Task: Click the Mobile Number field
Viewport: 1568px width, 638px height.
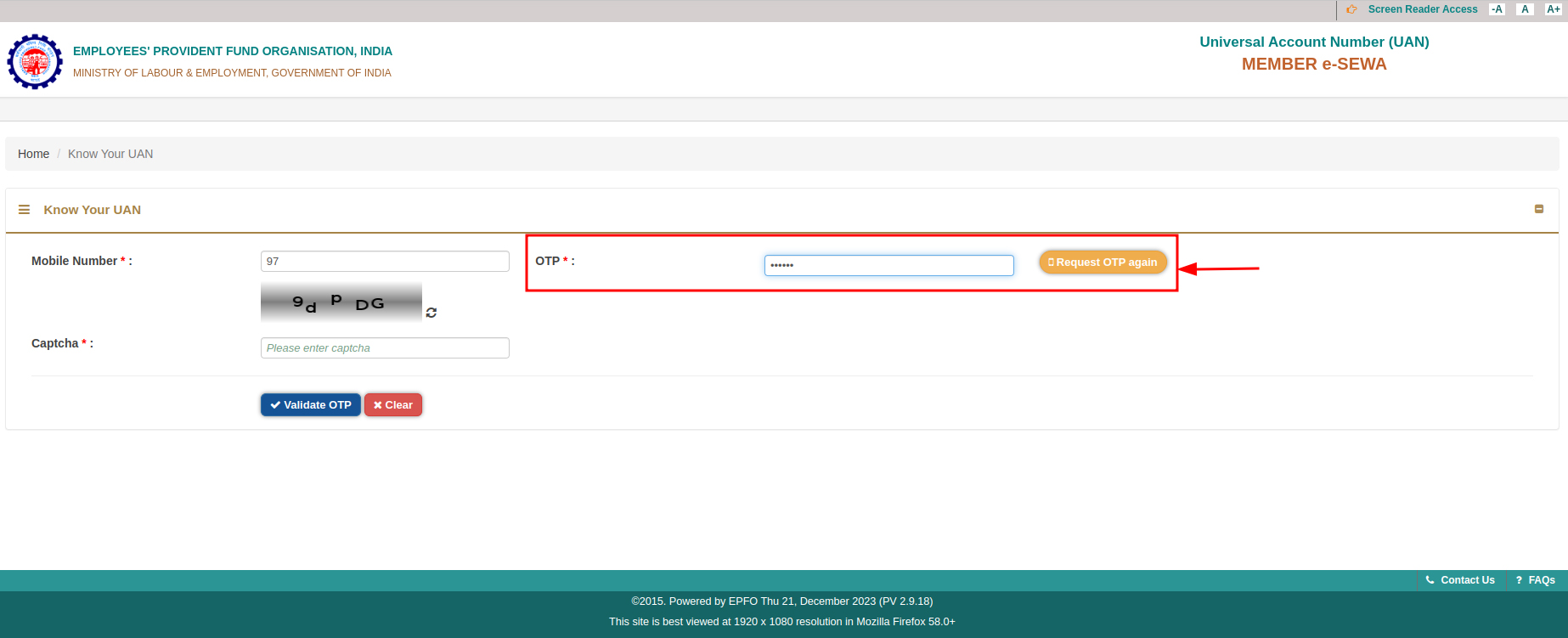Action: coord(385,261)
